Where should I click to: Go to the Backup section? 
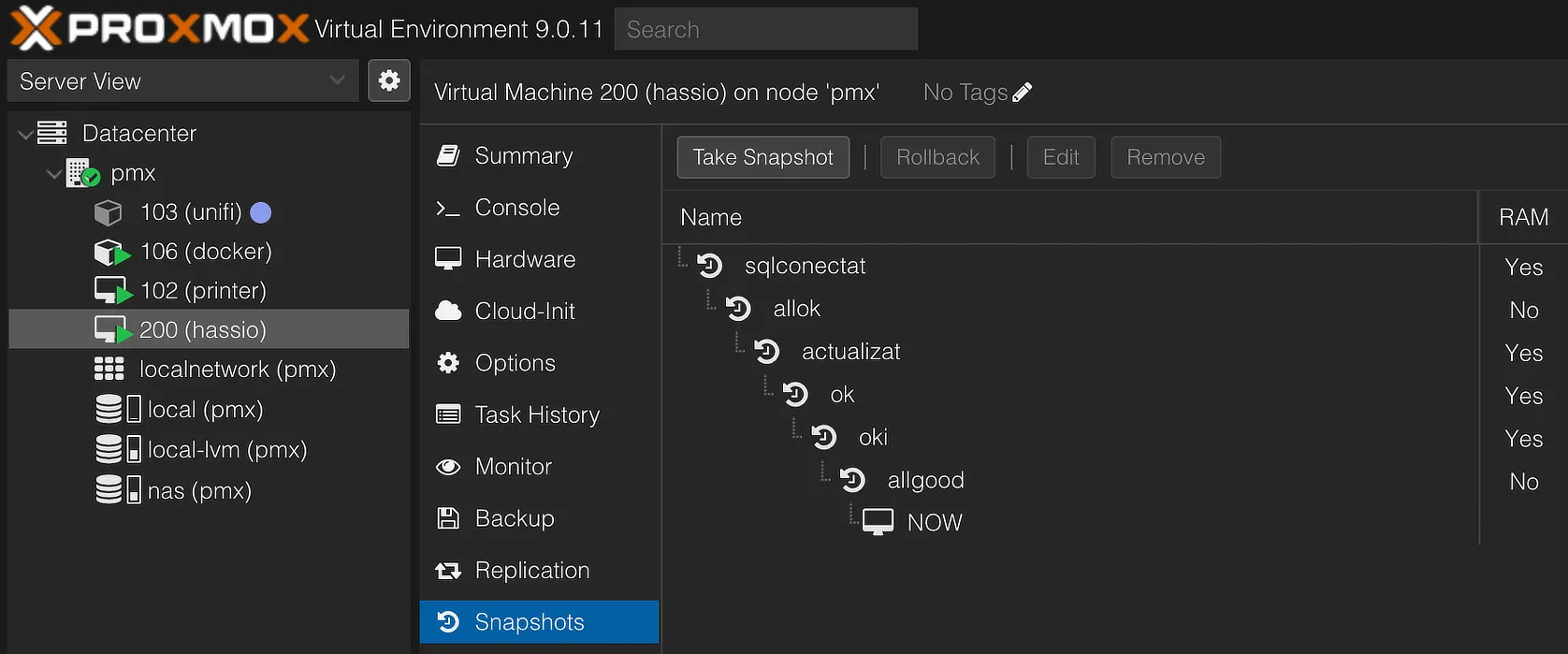[514, 518]
